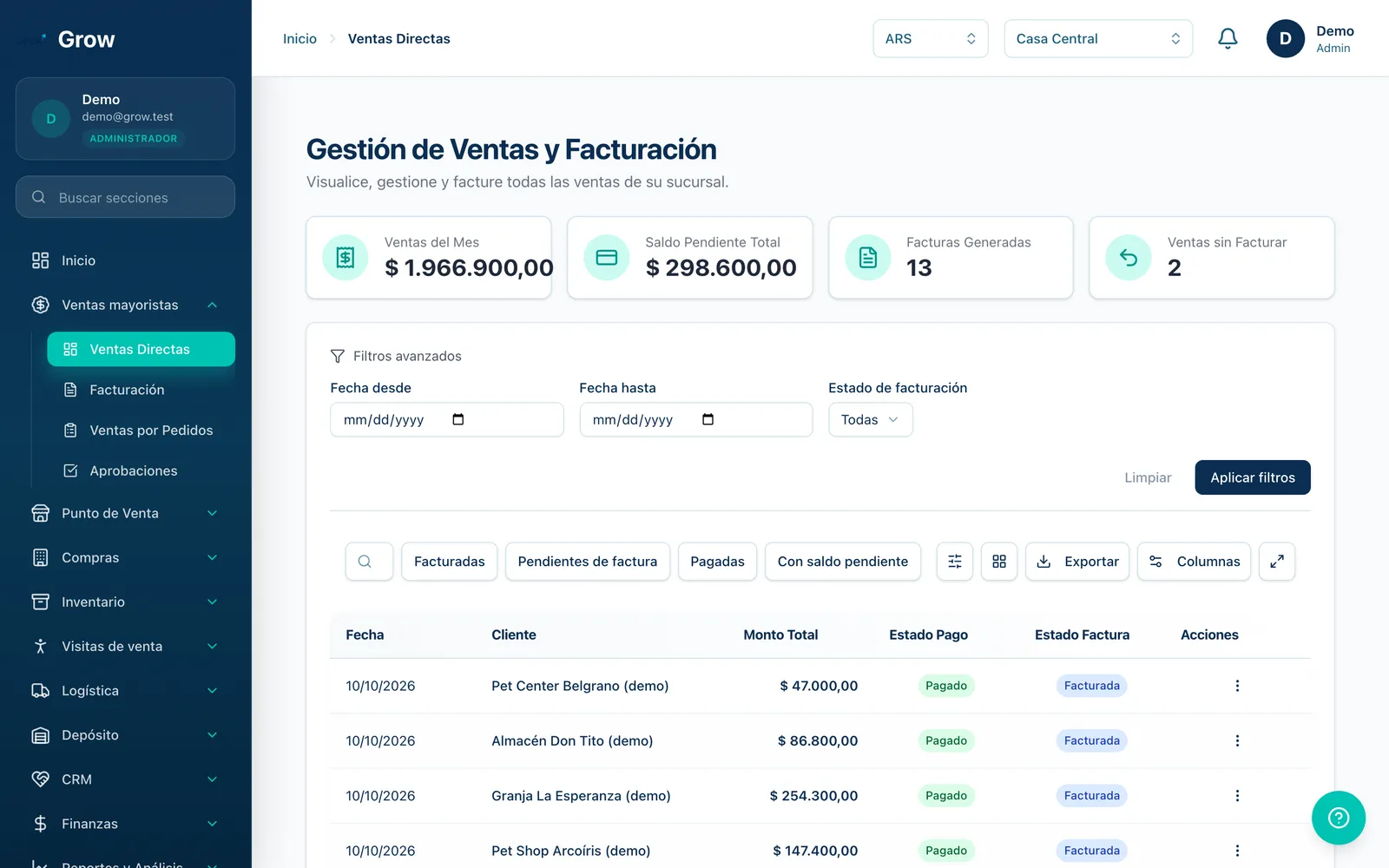Toggle the Pendientes de factura filter
The image size is (1389, 868).
[588, 562]
